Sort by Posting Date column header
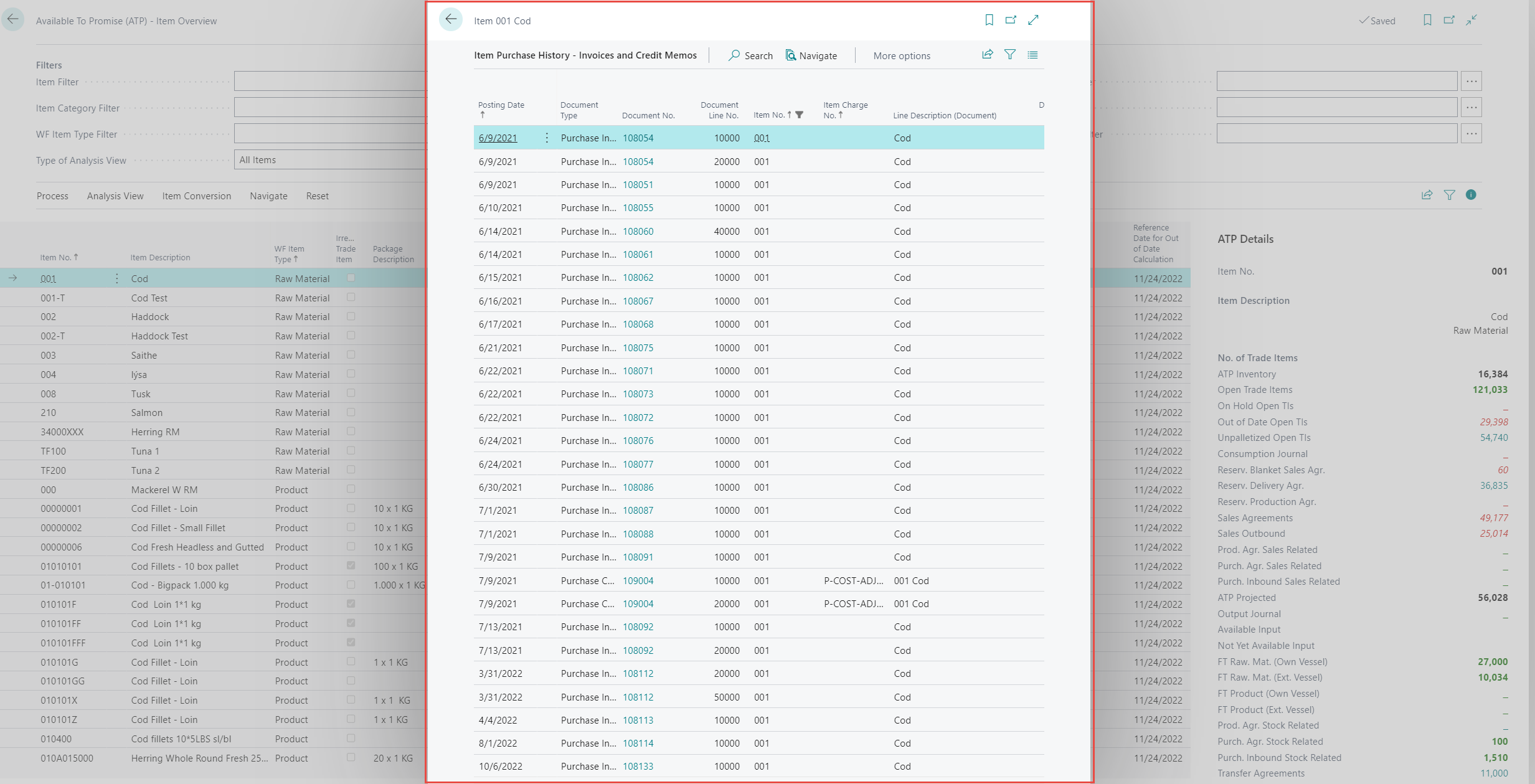The image size is (1535, 784). [x=501, y=105]
